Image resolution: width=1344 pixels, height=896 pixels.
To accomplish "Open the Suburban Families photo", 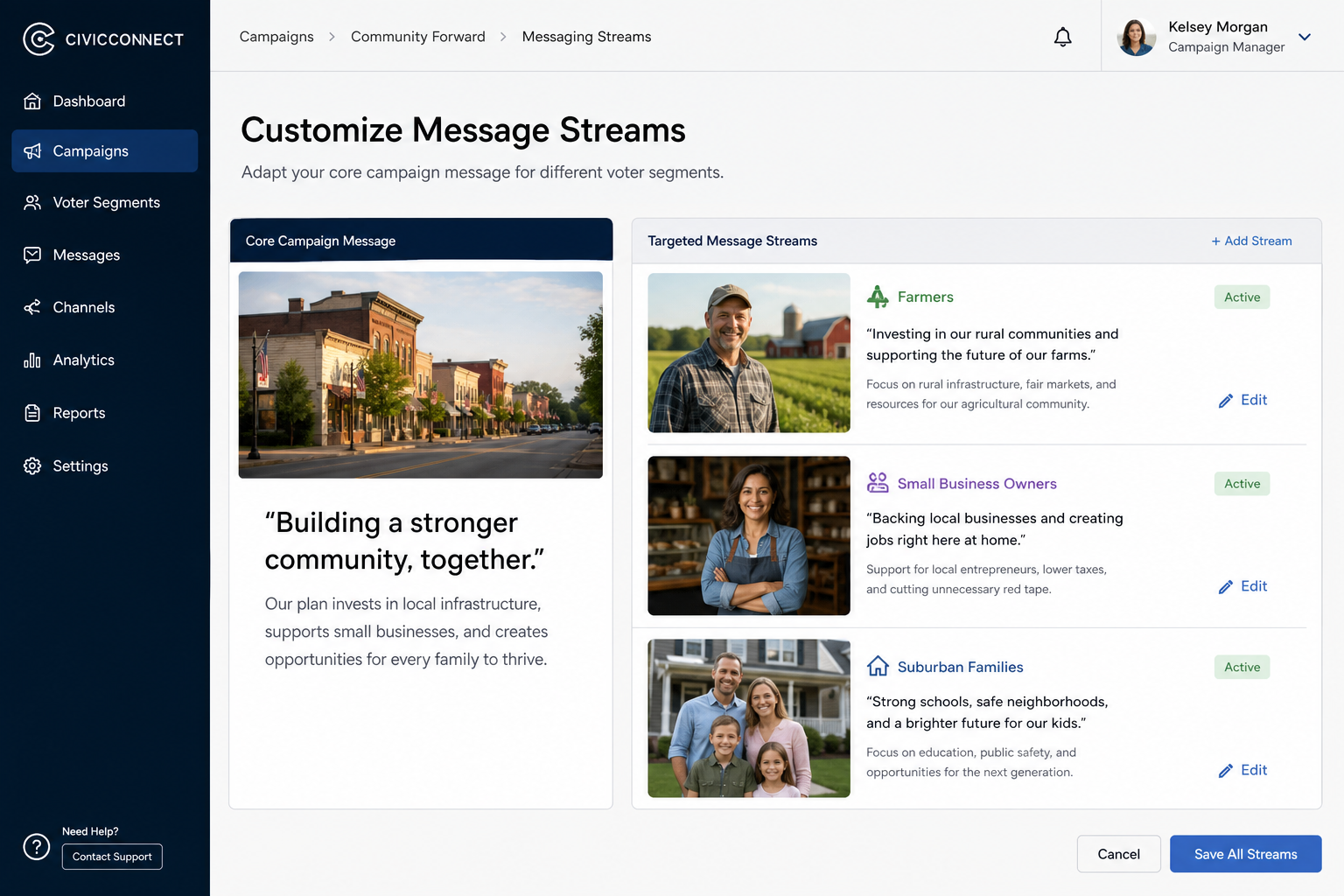I will [749, 718].
